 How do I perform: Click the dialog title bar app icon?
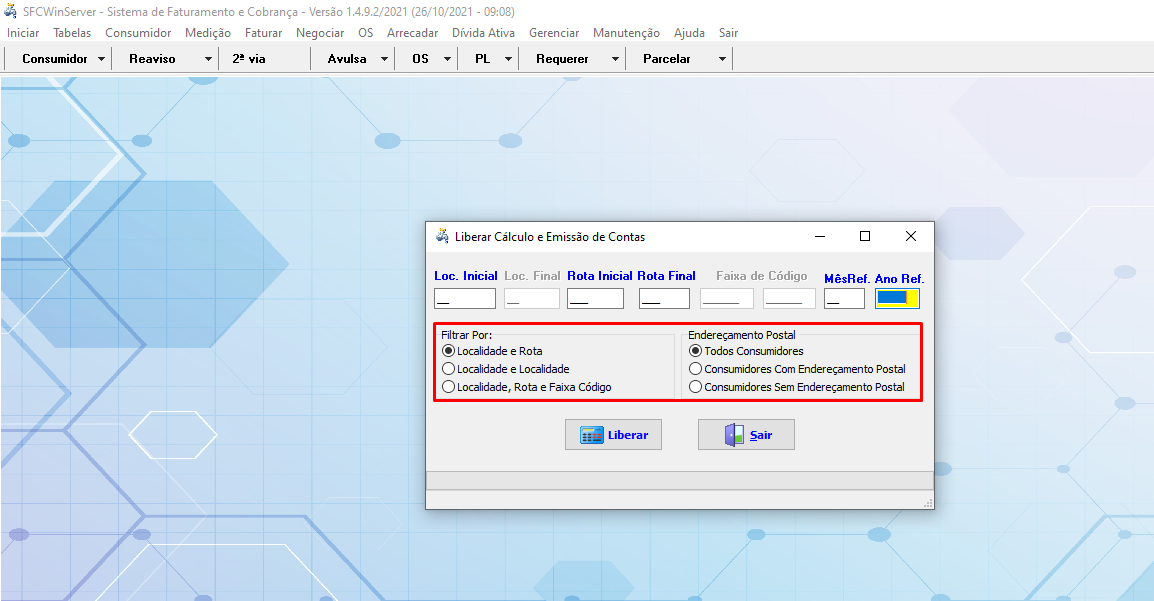click(442, 237)
